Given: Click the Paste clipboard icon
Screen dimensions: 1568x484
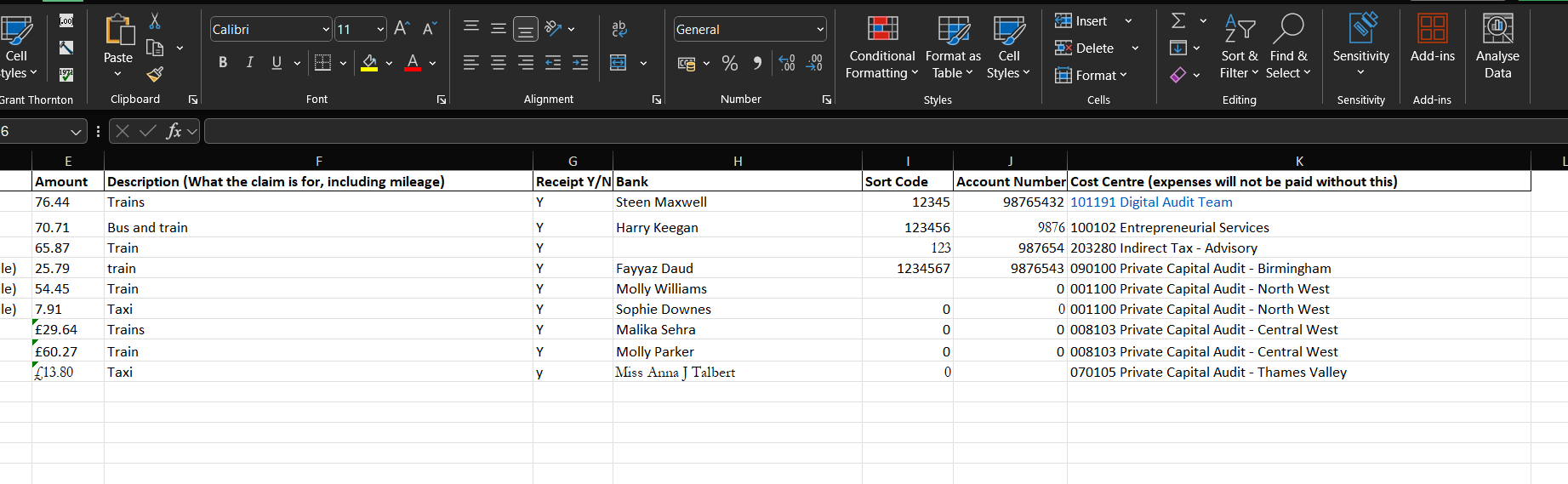Looking at the screenshot, I should tap(119, 30).
